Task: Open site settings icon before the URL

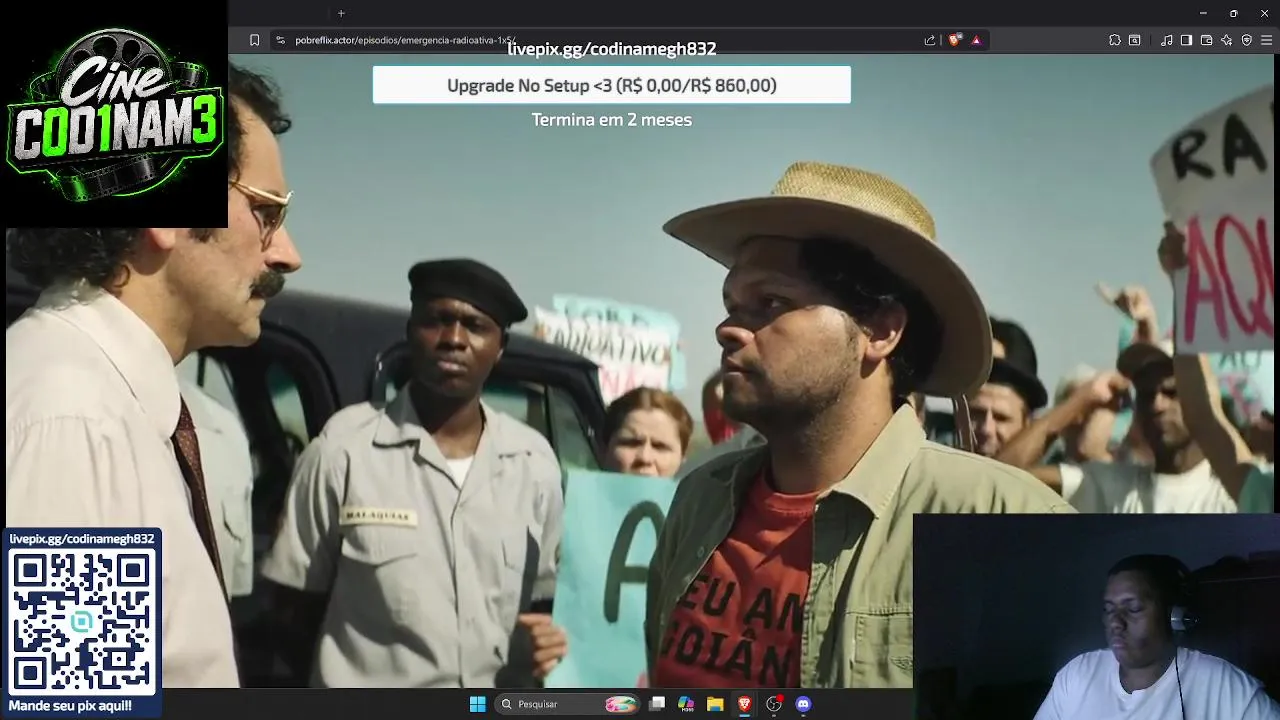Action: (x=281, y=40)
